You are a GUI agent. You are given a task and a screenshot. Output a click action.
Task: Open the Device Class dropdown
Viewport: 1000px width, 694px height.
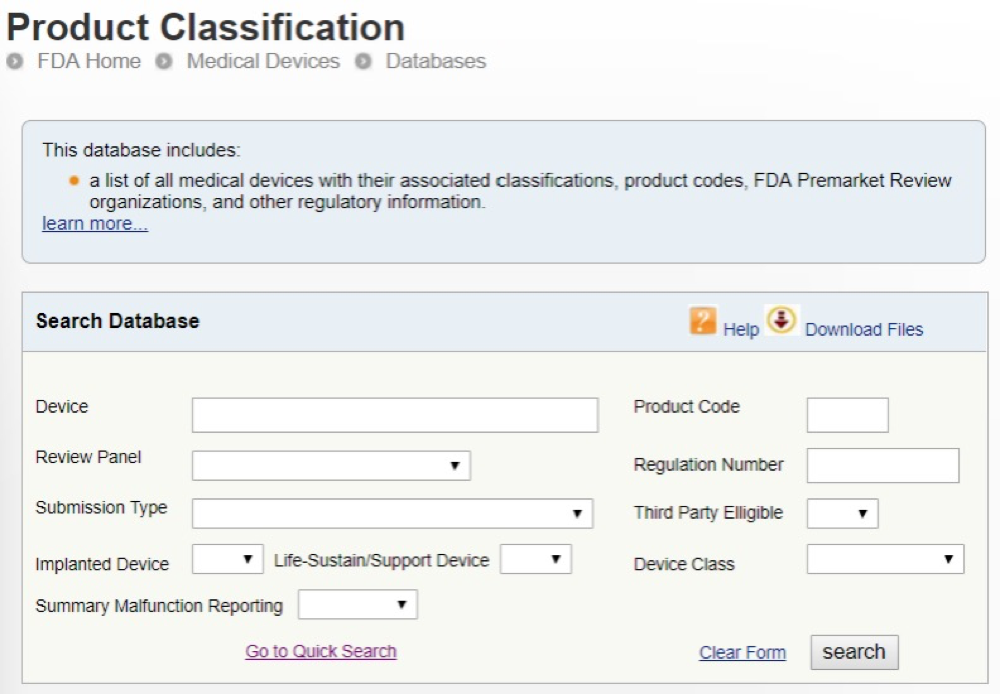[885, 560]
